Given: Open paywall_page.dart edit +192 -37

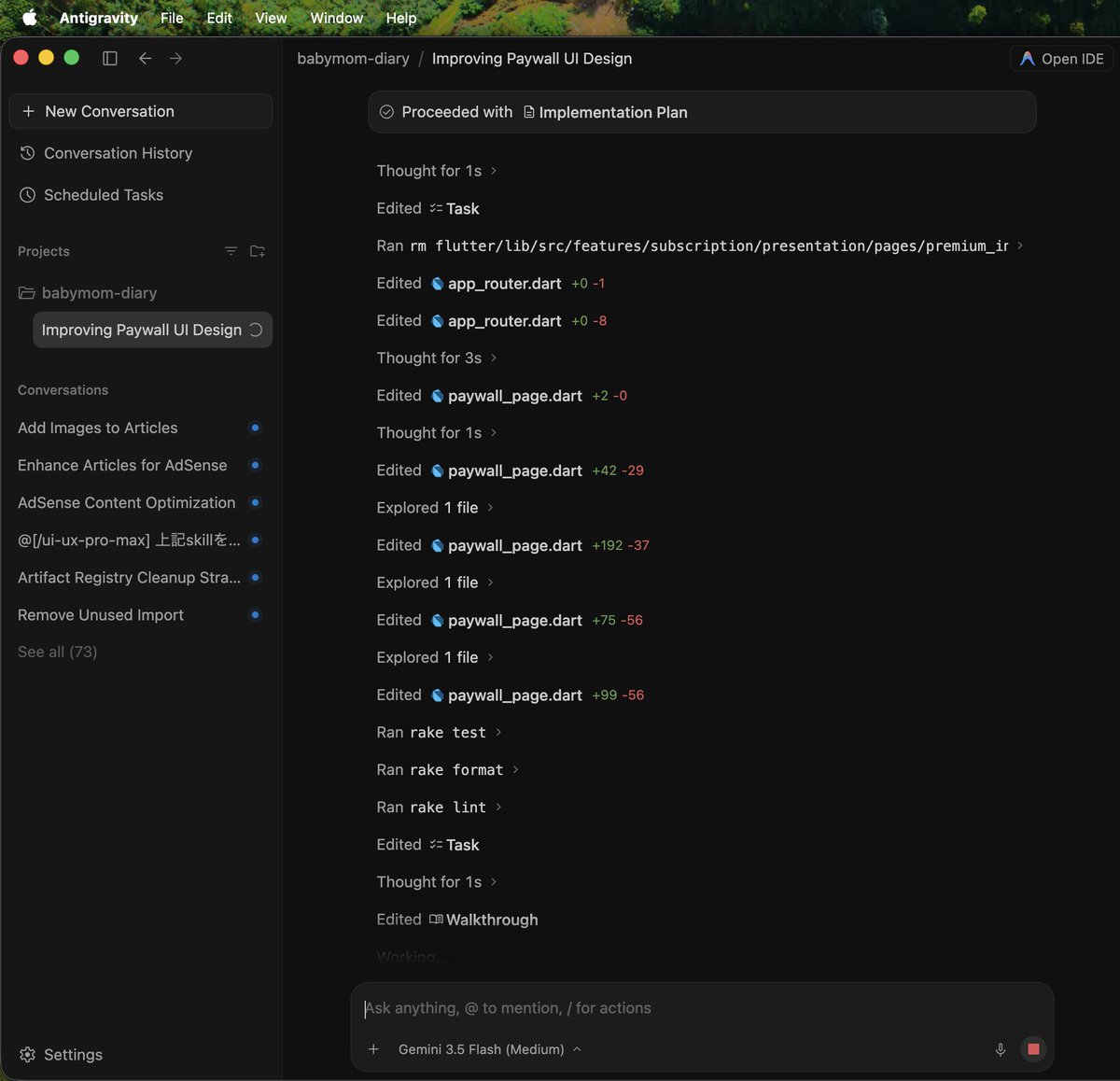Looking at the screenshot, I should pos(514,544).
